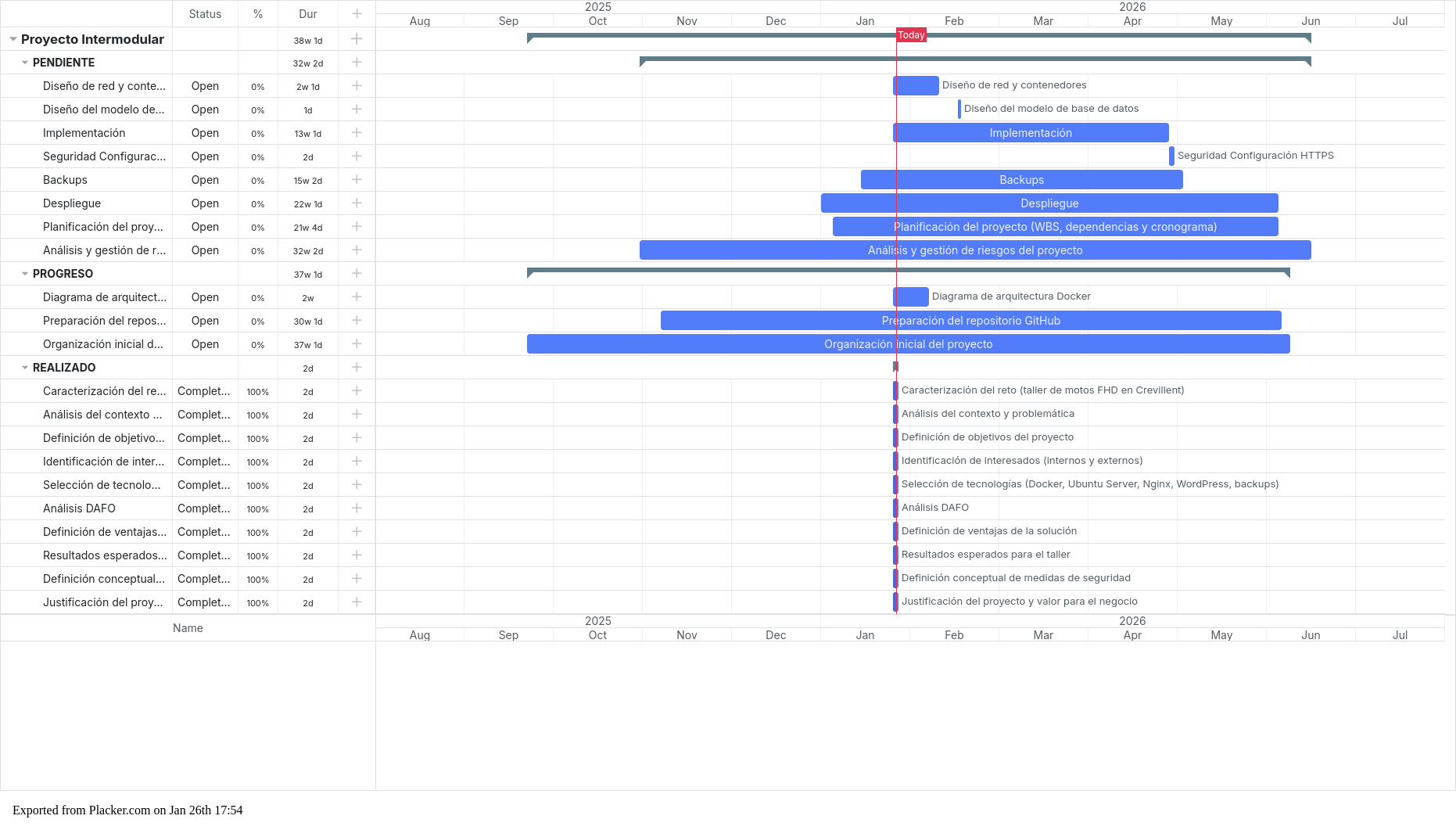Click the add icon on the PENDIENTE row
This screenshot has width=1456, height=830.
pos(357,63)
